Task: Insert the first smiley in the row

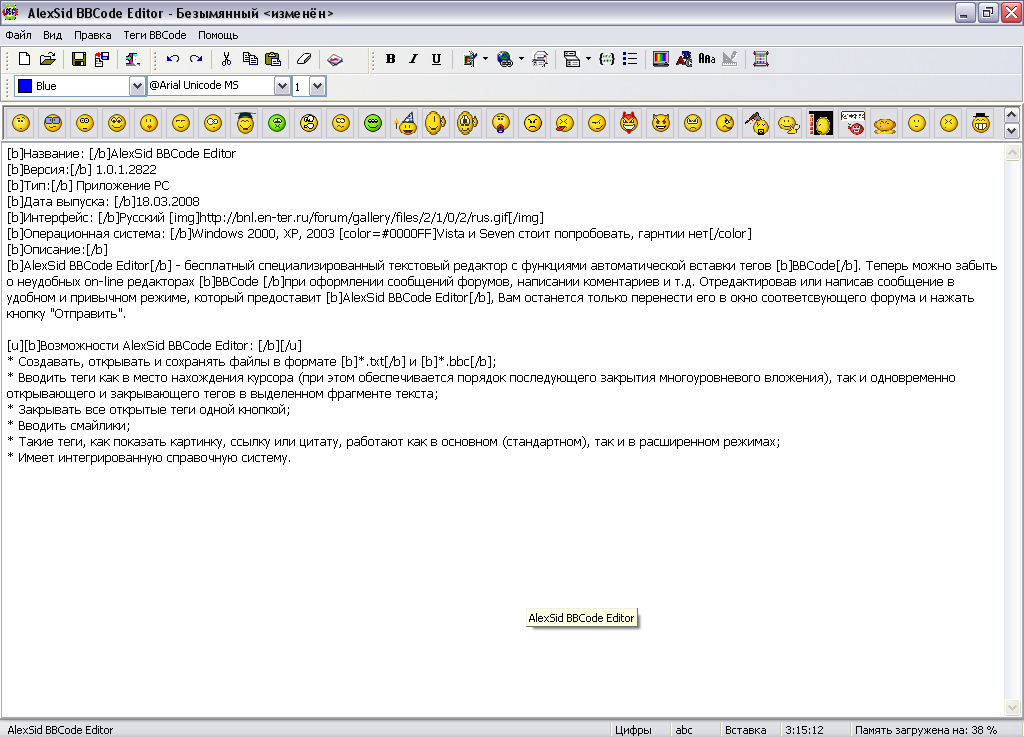Action: [21, 123]
